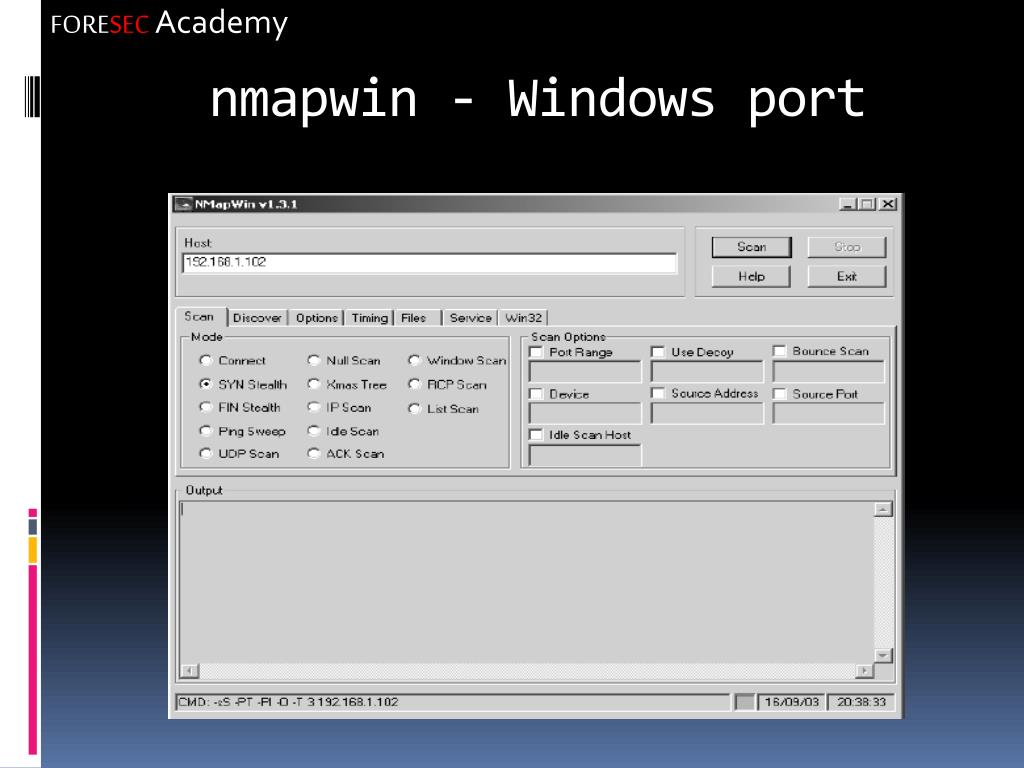The image size is (1024, 768).
Task: Select Idle Scan mode
Action: [314, 431]
